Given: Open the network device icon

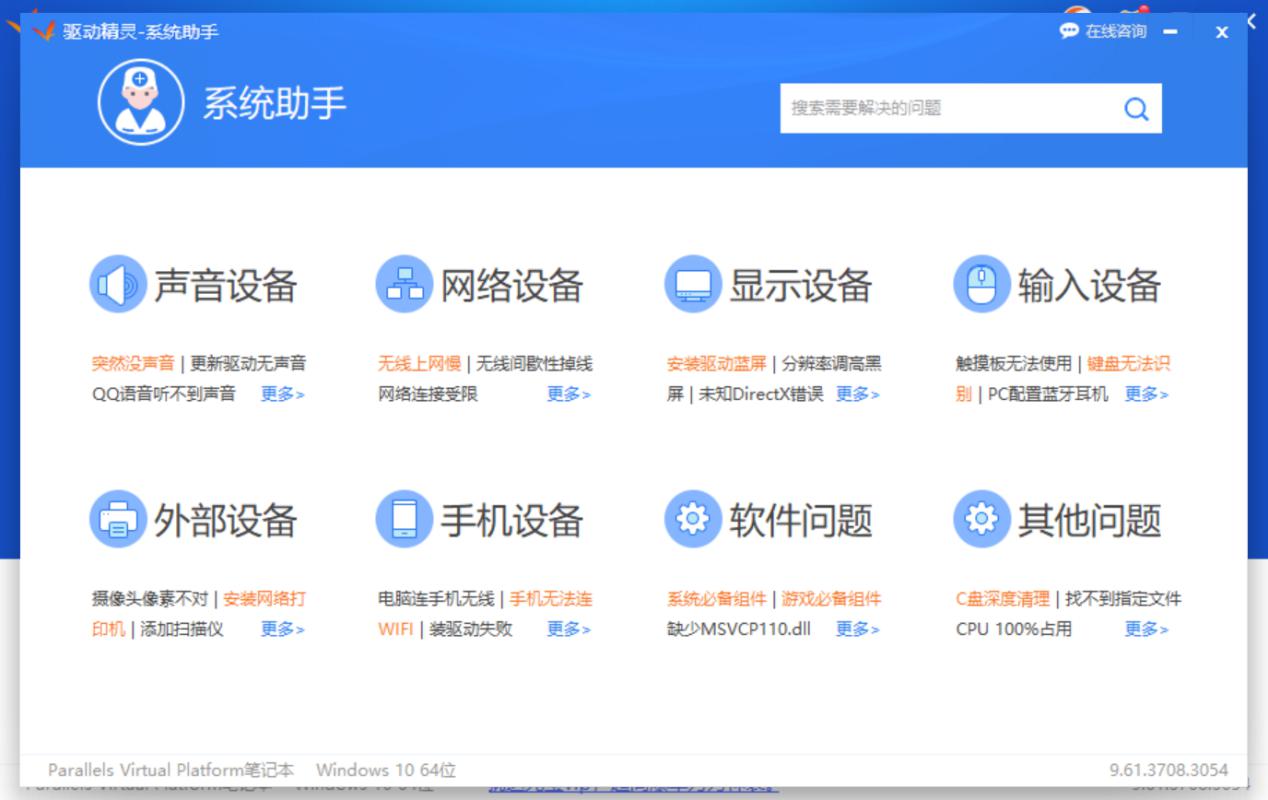Looking at the screenshot, I should tap(404, 284).
